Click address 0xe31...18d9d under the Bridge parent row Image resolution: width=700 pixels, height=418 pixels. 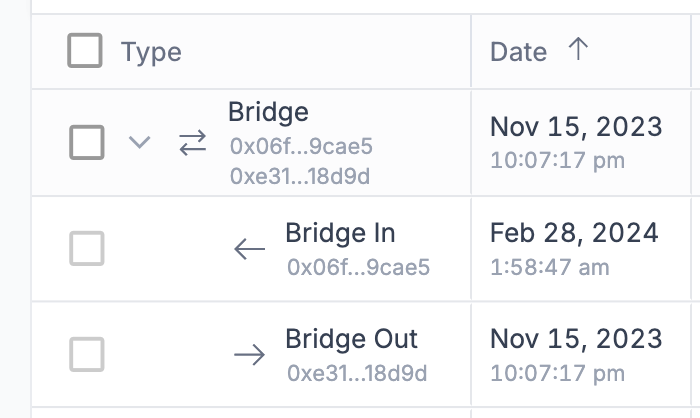301,176
